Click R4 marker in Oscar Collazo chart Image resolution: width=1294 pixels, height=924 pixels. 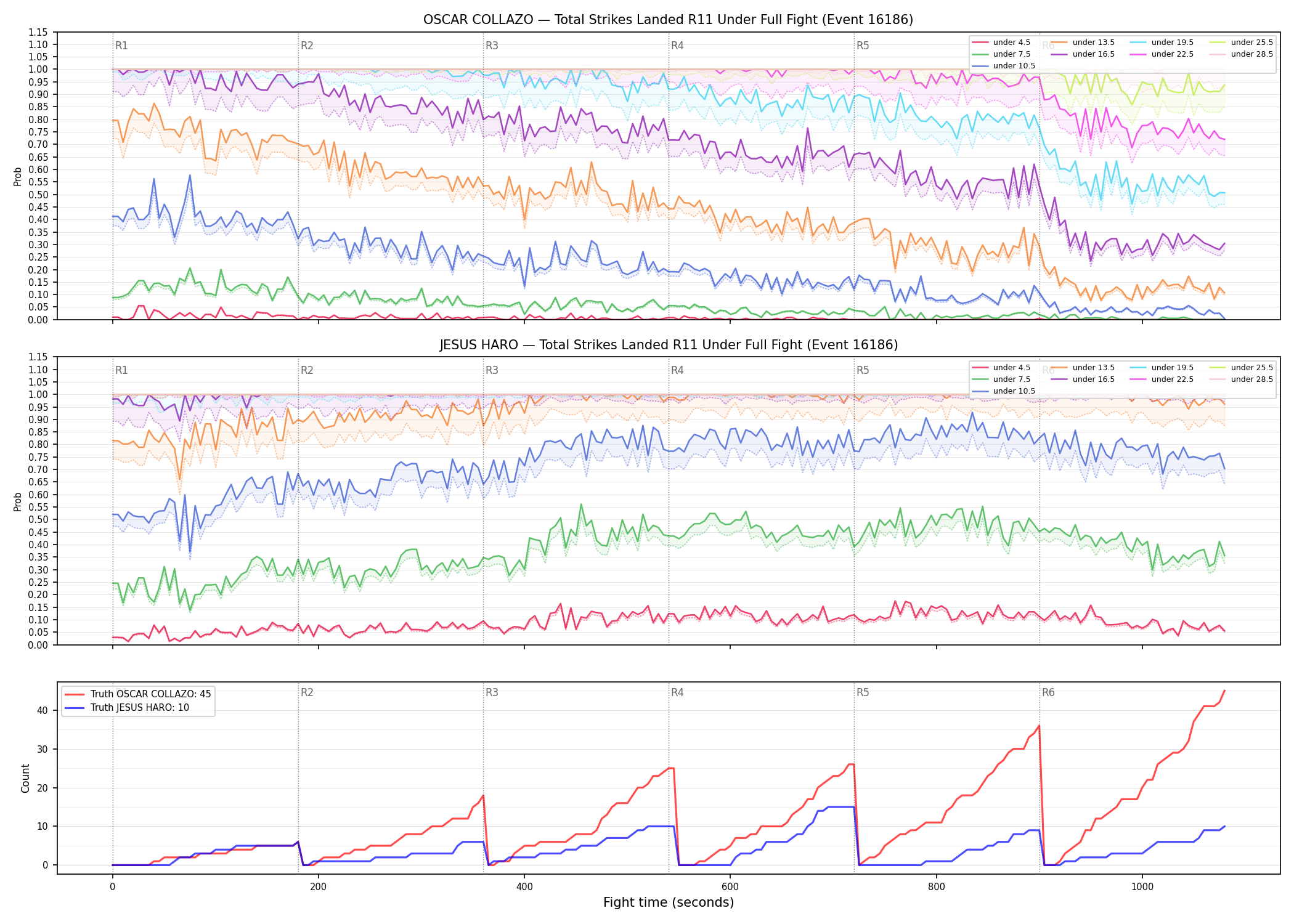click(x=677, y=46)
